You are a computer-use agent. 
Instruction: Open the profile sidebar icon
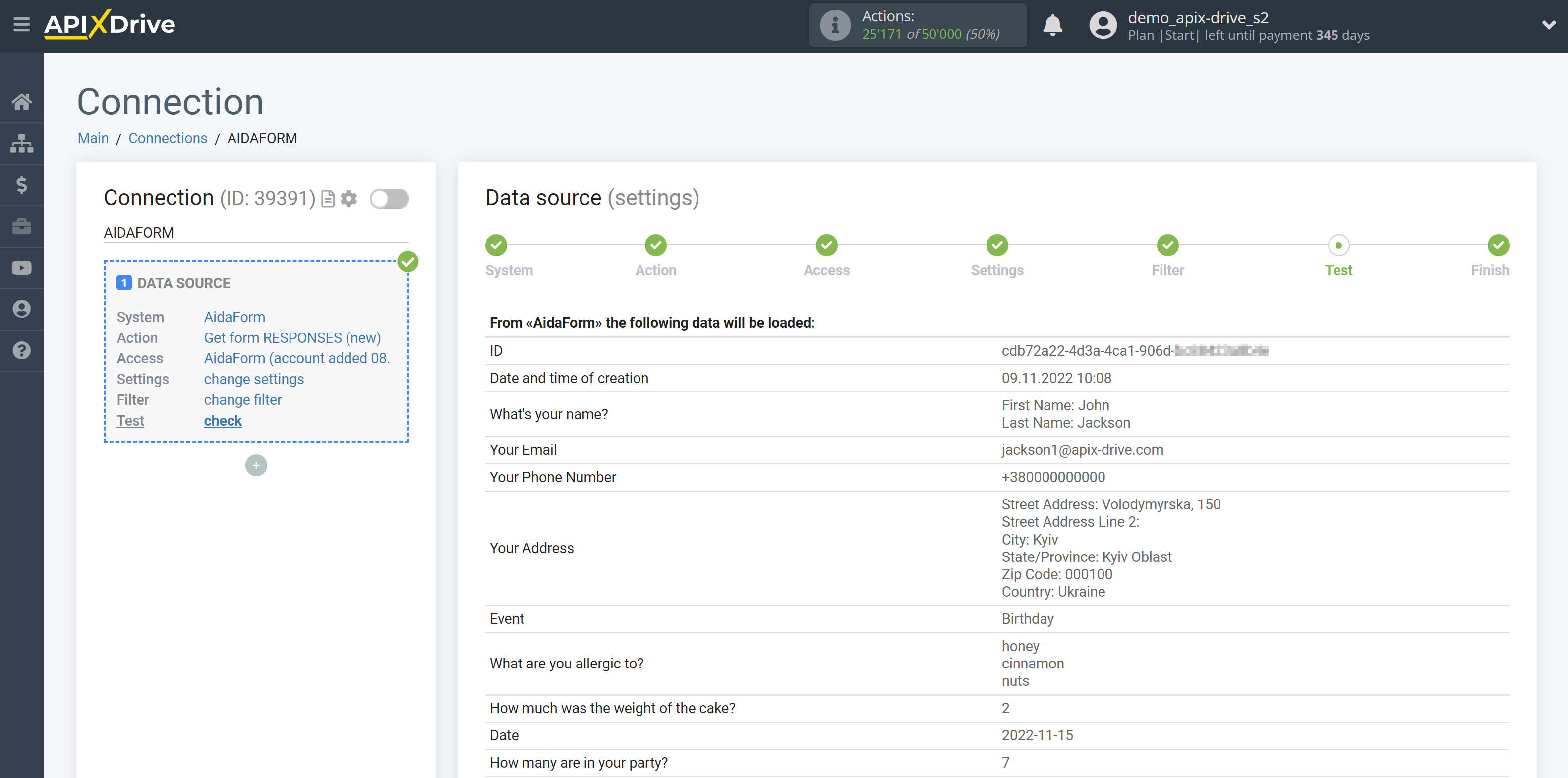(21, 309)
